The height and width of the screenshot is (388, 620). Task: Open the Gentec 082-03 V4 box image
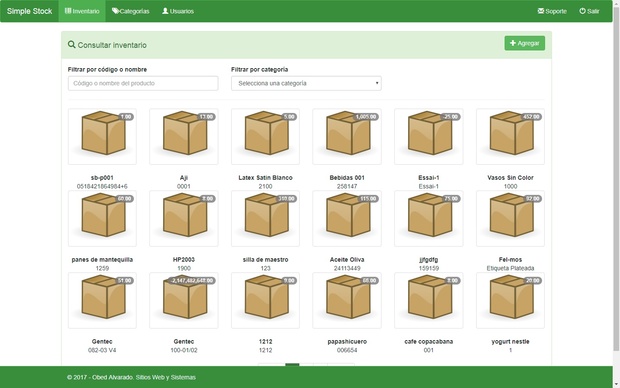[102, 300]
